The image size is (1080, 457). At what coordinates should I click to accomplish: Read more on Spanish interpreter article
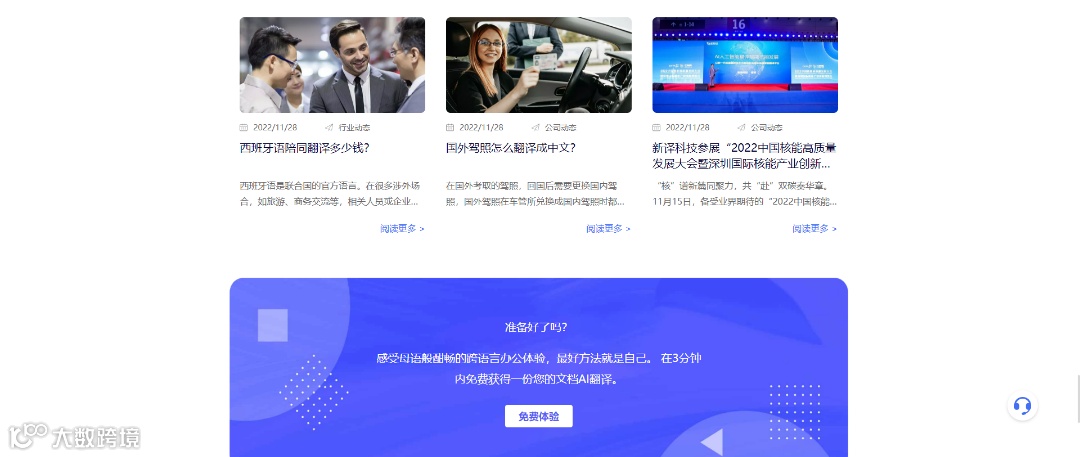[x=402, y=229]
